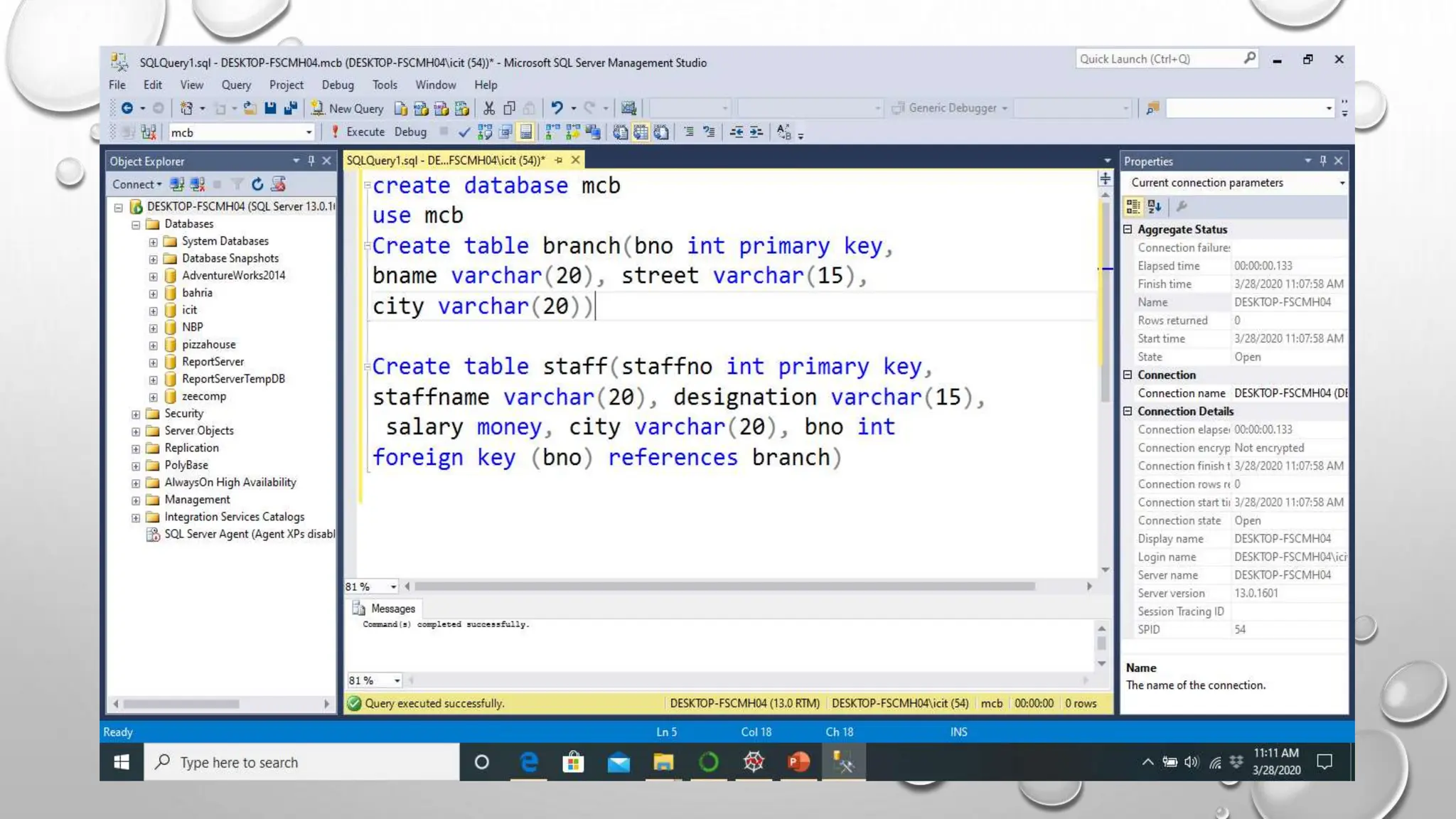
Task: Click the Disconnect icon in Object Explorer
Action: click(198, 185)
